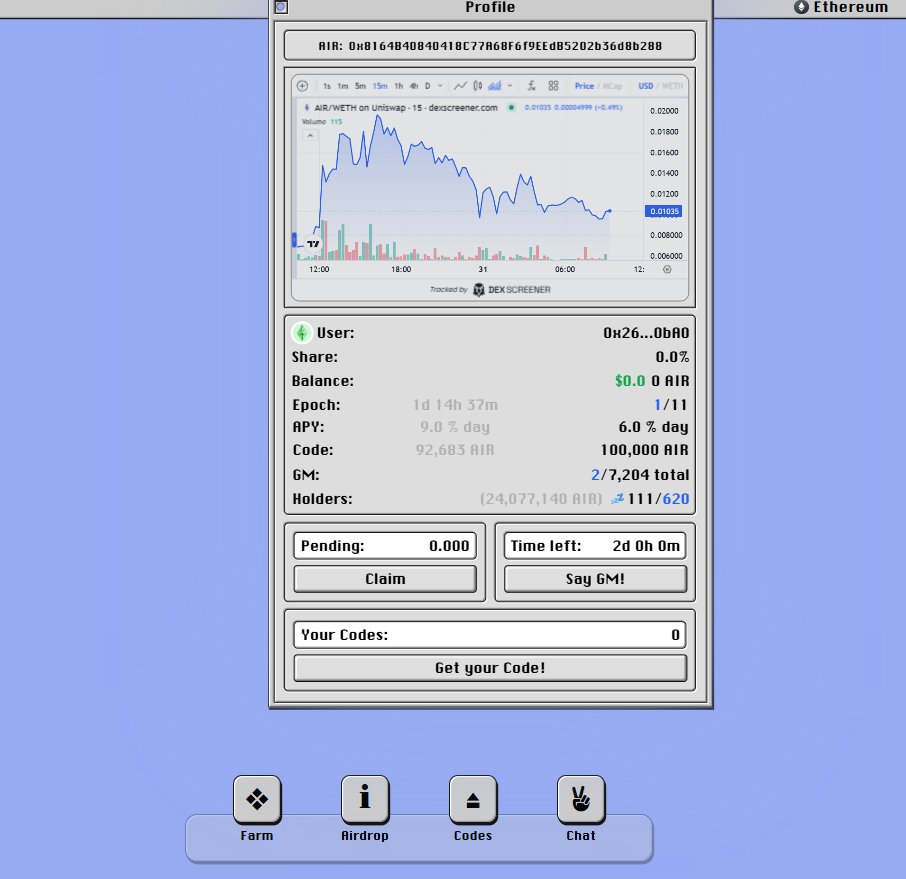Click the user address 0x26...0bA0
906x879 pixels.
tap(646, 333)
